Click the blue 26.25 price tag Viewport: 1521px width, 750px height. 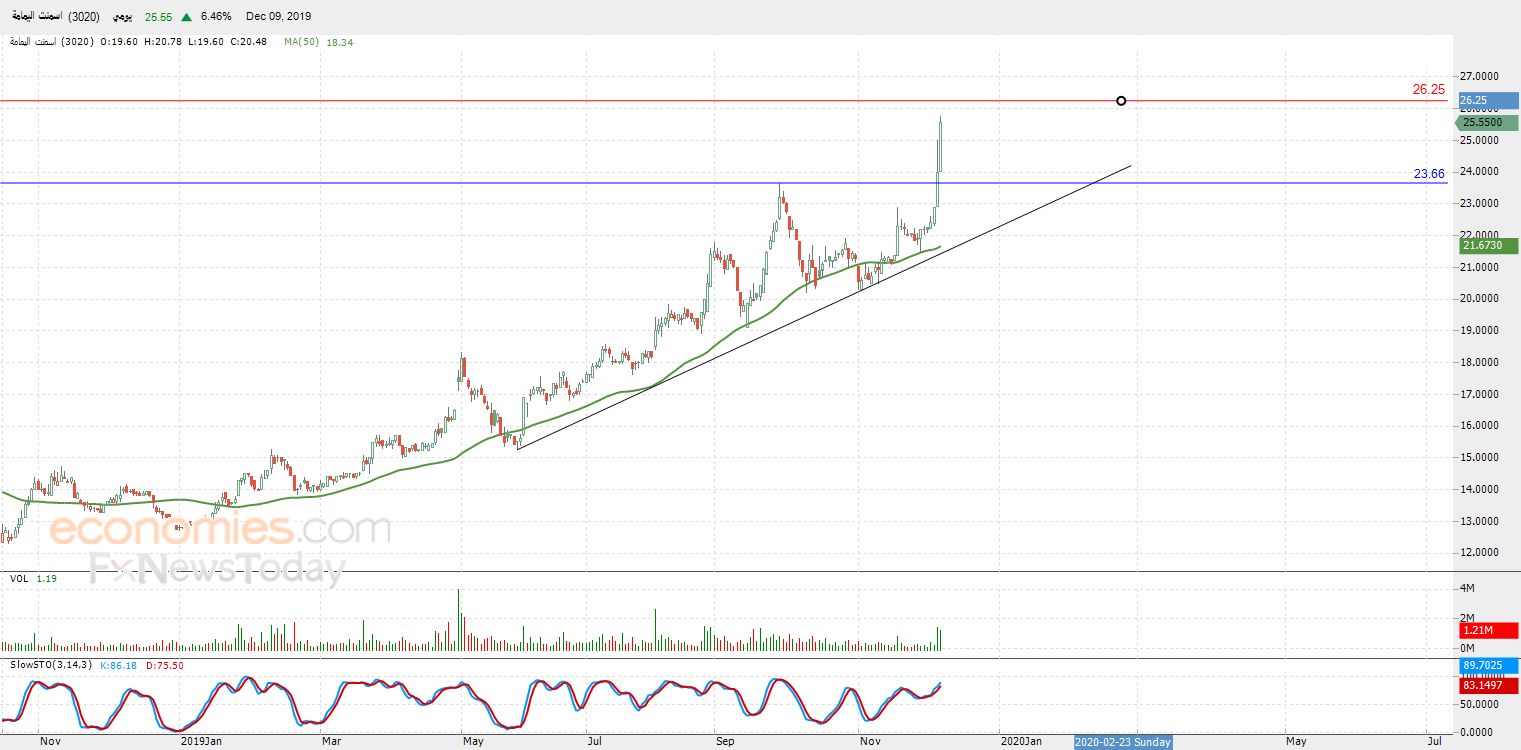[x=1488, y=100]
